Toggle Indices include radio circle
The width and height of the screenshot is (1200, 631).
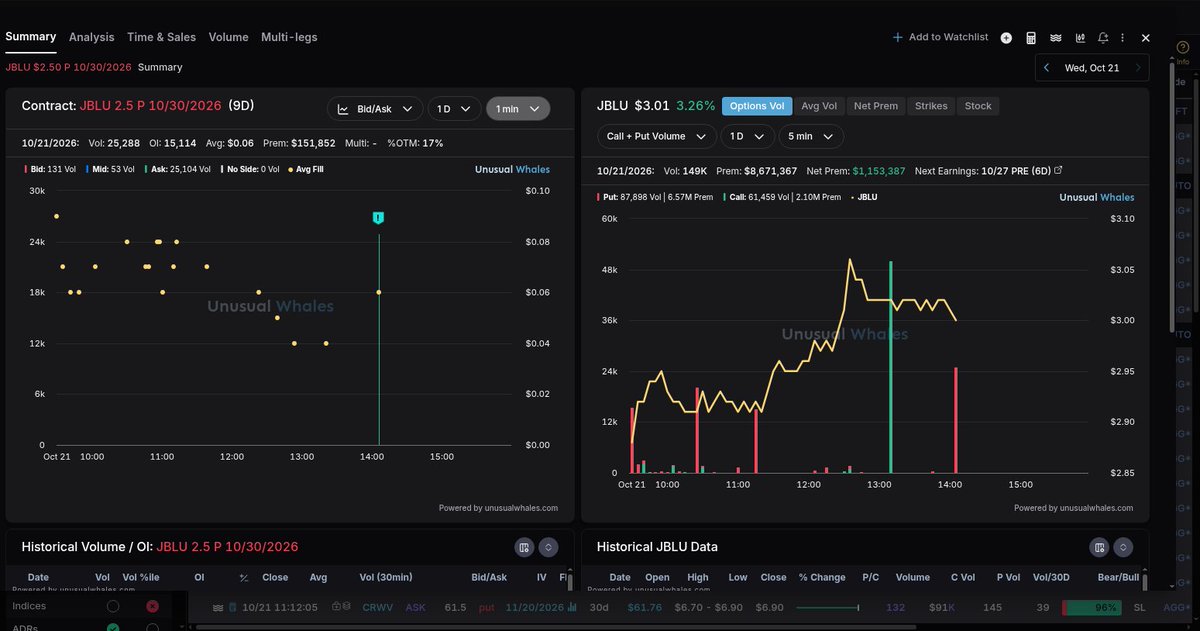click(113, 606)
